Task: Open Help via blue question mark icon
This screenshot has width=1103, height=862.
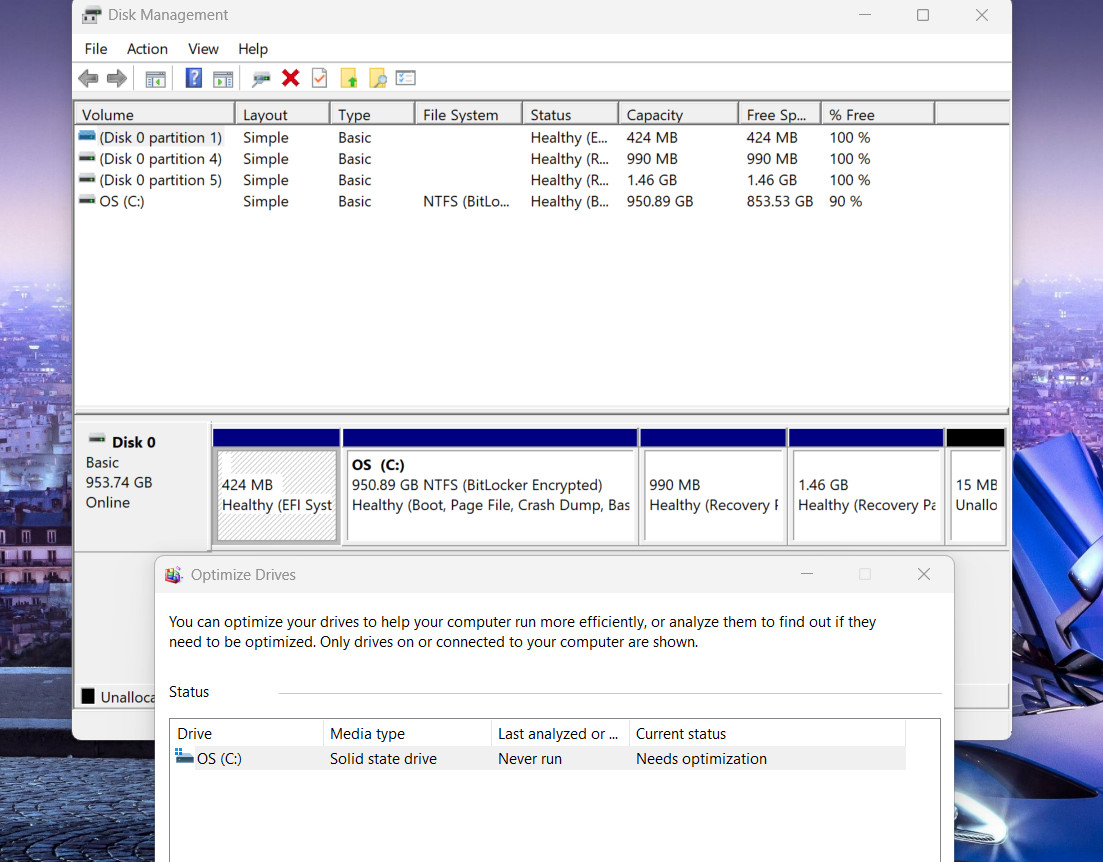Action: tap(193, 78)
